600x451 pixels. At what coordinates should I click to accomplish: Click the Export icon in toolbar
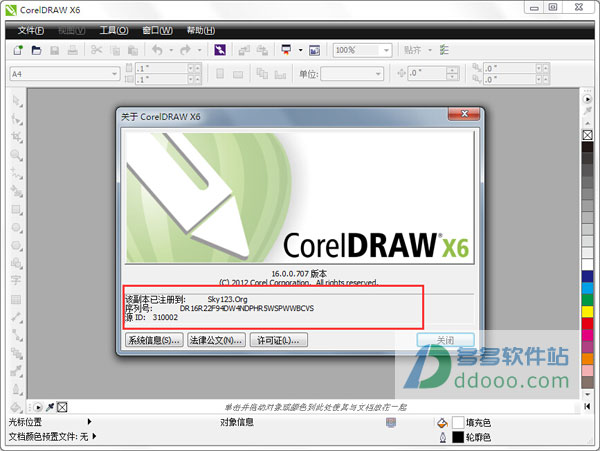262,50
